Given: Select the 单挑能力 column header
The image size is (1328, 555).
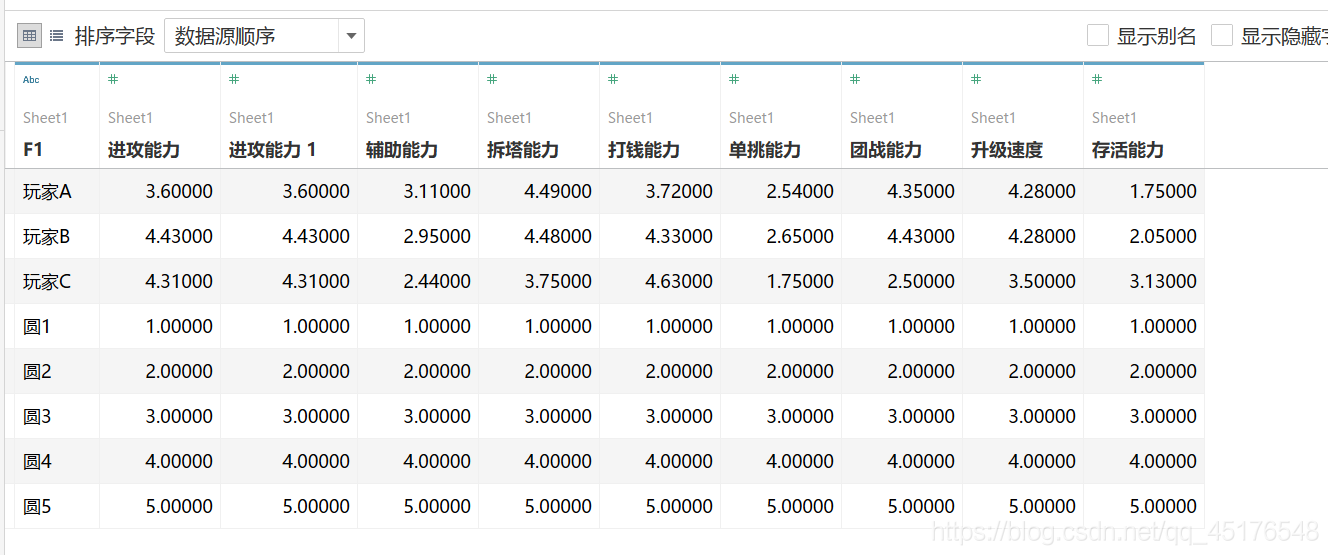Looking at the screenshot, I should point(765,150).
